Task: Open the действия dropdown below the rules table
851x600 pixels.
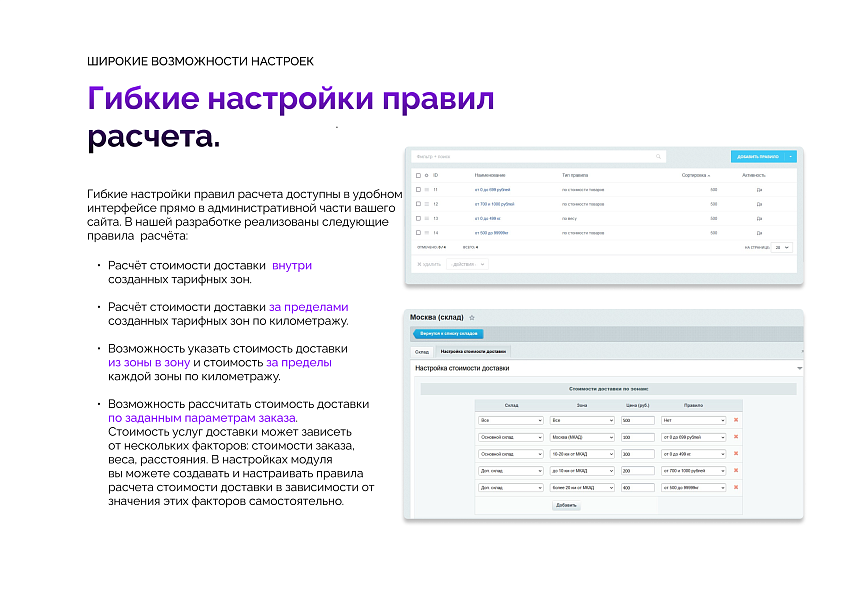Action: coord(466,265)
